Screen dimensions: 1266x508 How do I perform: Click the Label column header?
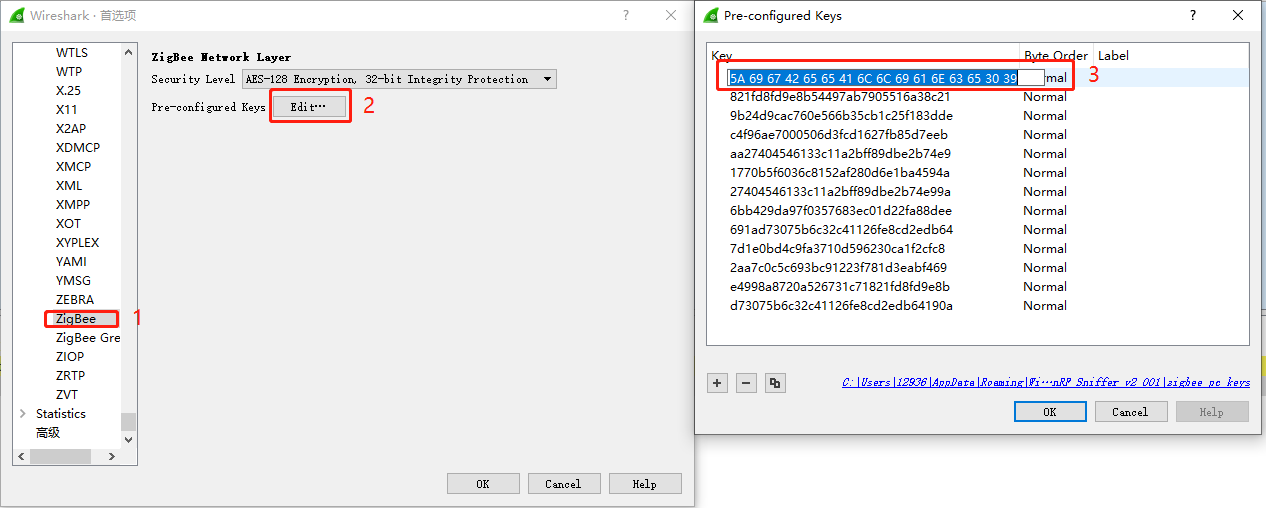point(1171,55)
